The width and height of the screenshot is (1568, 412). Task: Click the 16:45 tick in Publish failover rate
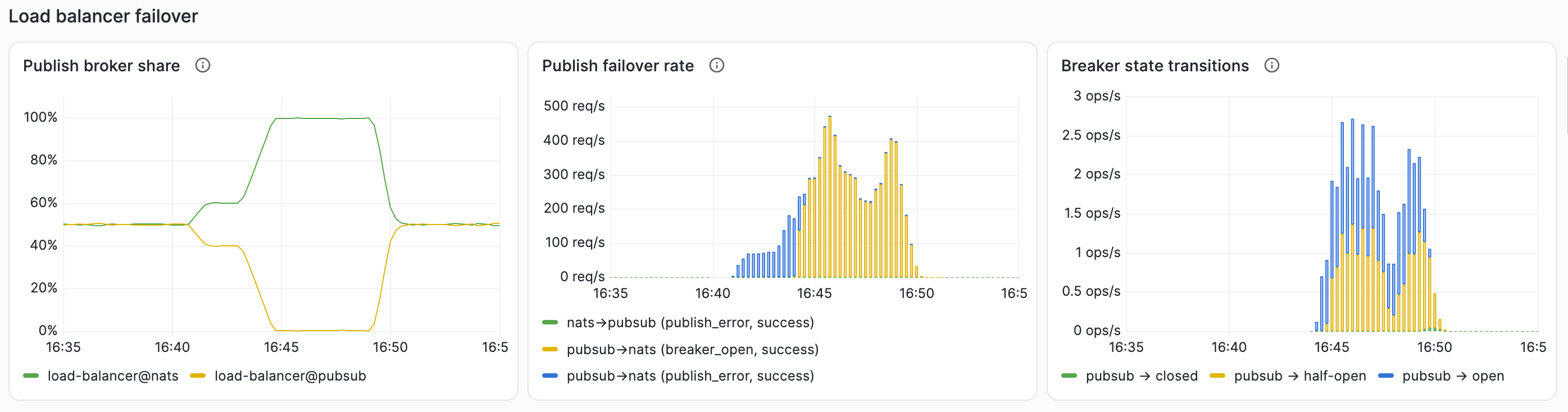coord(815,294)
